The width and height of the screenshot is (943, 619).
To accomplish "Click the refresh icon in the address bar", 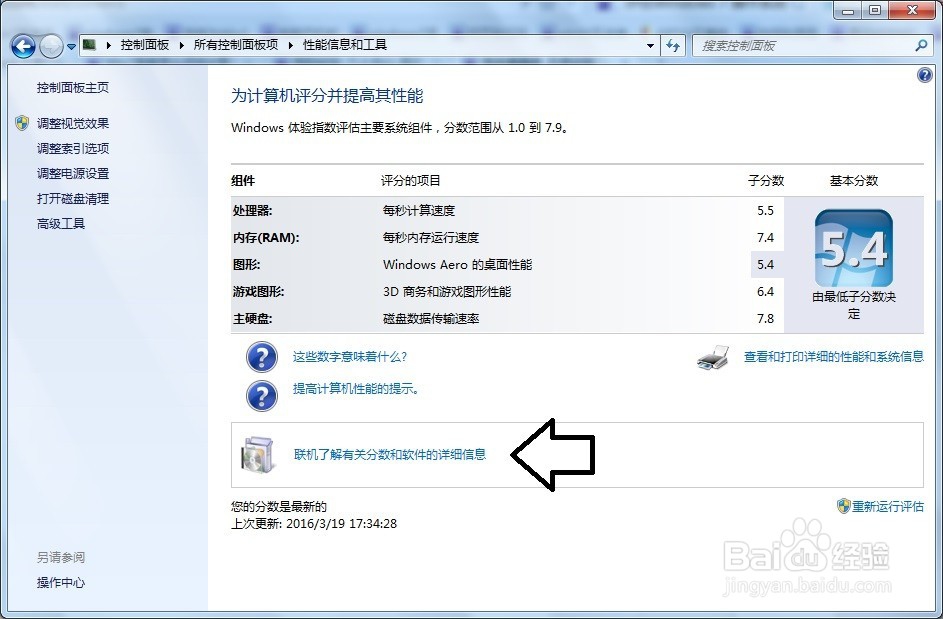I will [671, 45].
